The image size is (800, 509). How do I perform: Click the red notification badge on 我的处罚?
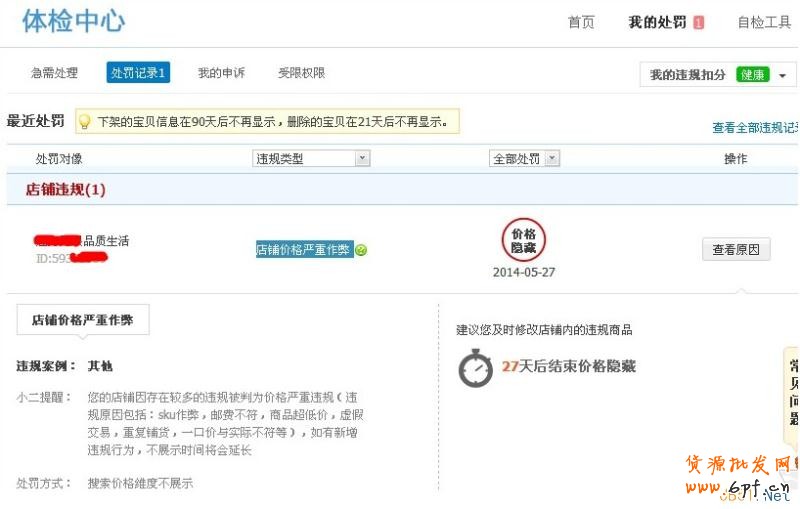[x=698, y=23]
